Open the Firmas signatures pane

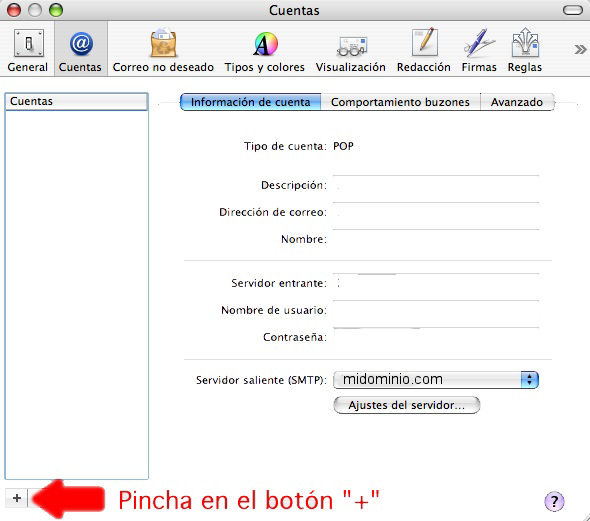479,50
